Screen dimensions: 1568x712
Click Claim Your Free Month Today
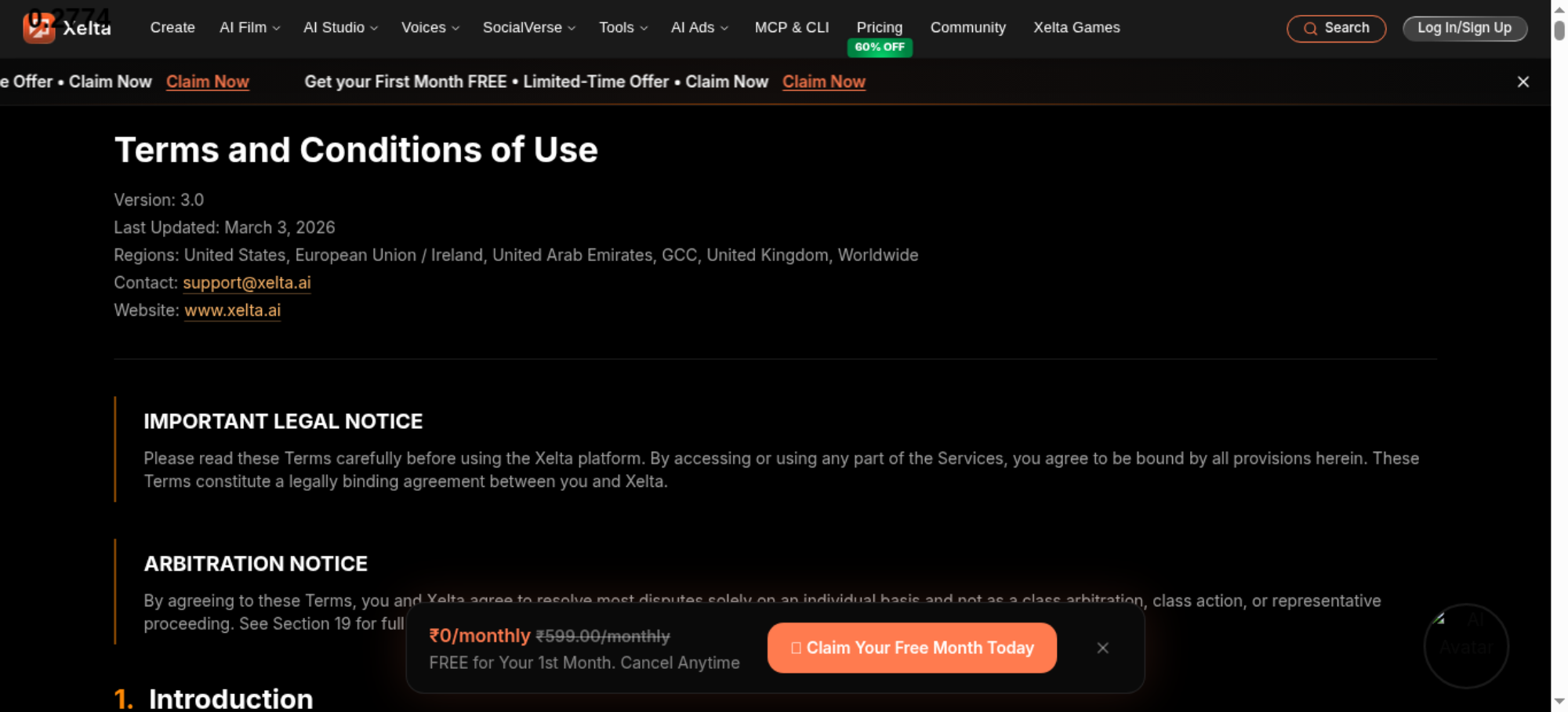[x=912, y=648]
